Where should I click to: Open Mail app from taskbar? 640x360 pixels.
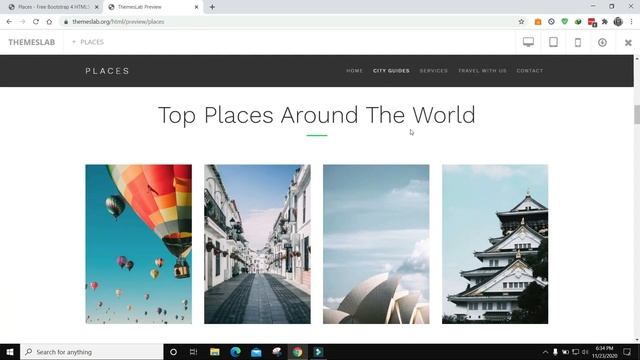(x=256, y=352)
